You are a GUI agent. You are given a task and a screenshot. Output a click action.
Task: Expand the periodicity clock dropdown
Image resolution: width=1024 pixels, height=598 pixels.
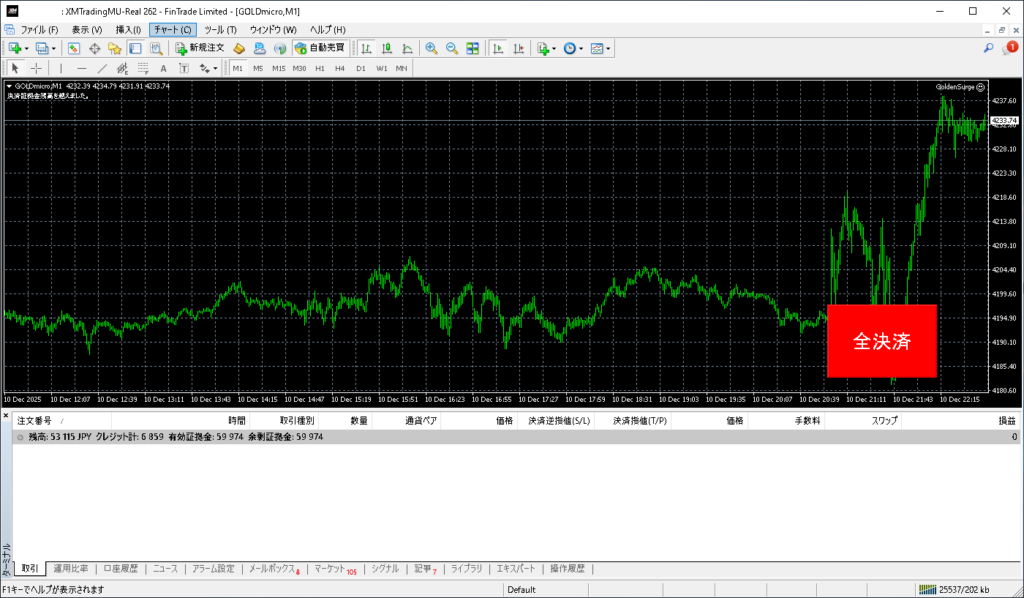click(x=582, y=48)
